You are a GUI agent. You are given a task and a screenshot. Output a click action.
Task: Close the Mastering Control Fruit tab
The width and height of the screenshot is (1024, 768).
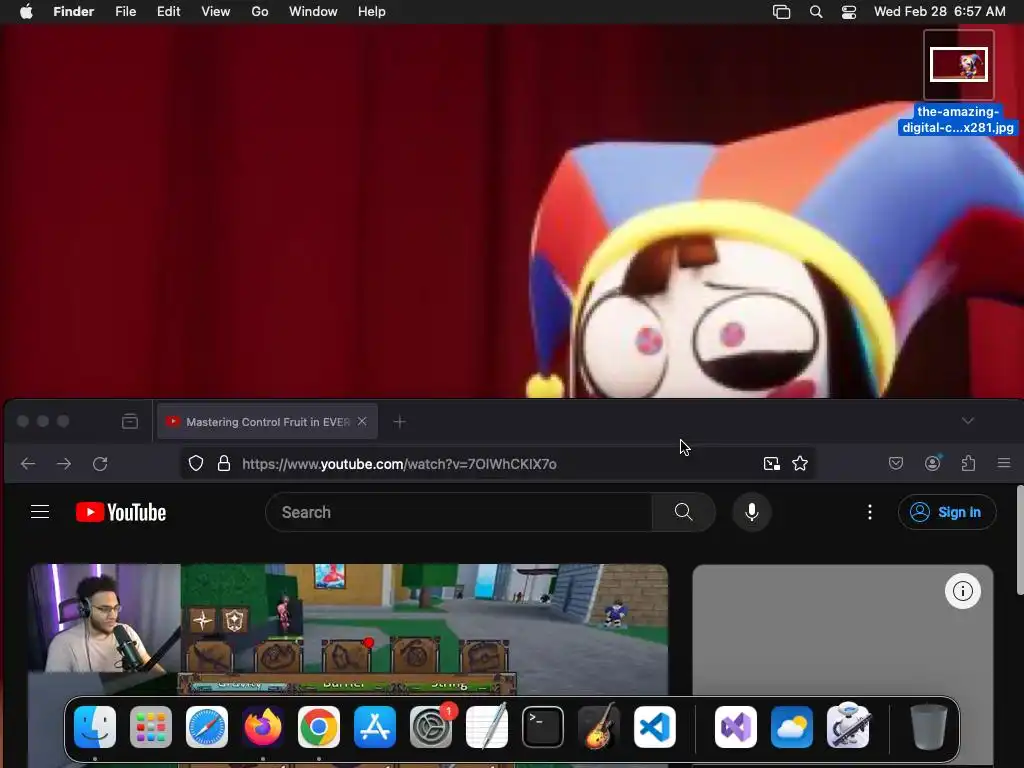(x=362, y=421)
